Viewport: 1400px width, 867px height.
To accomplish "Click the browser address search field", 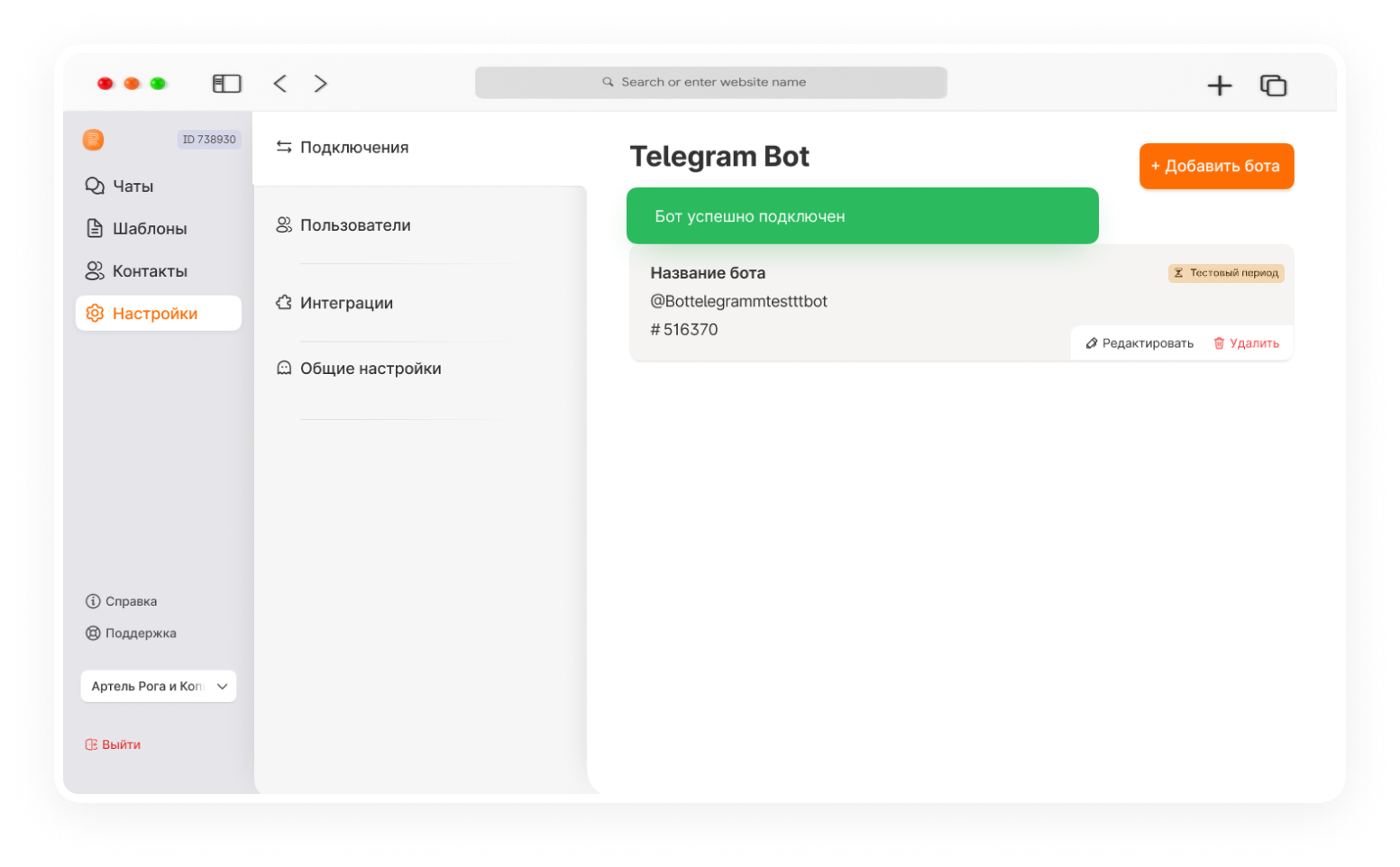I will point(710,82).
